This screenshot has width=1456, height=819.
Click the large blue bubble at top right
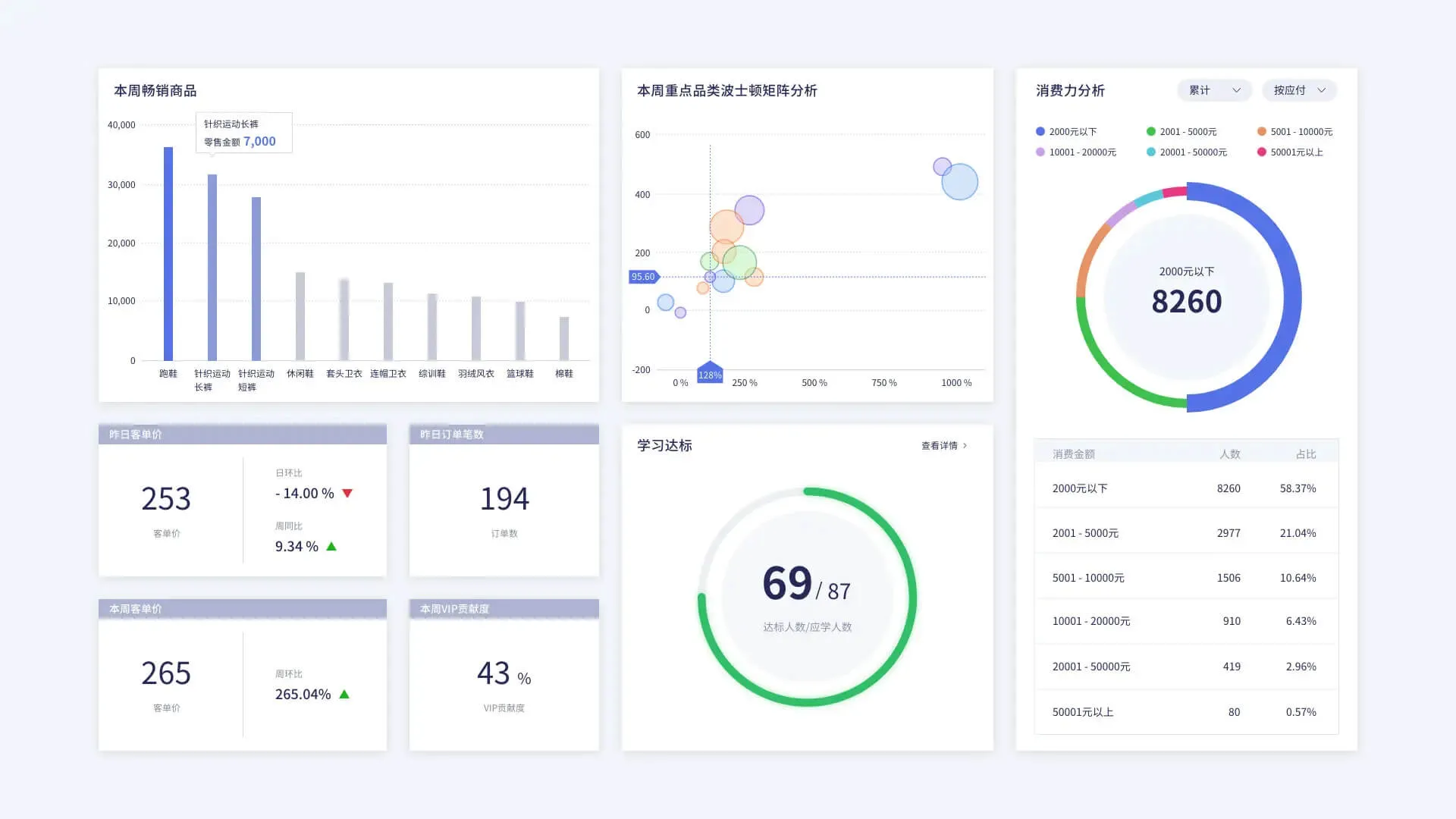click(x=962, y=184)
